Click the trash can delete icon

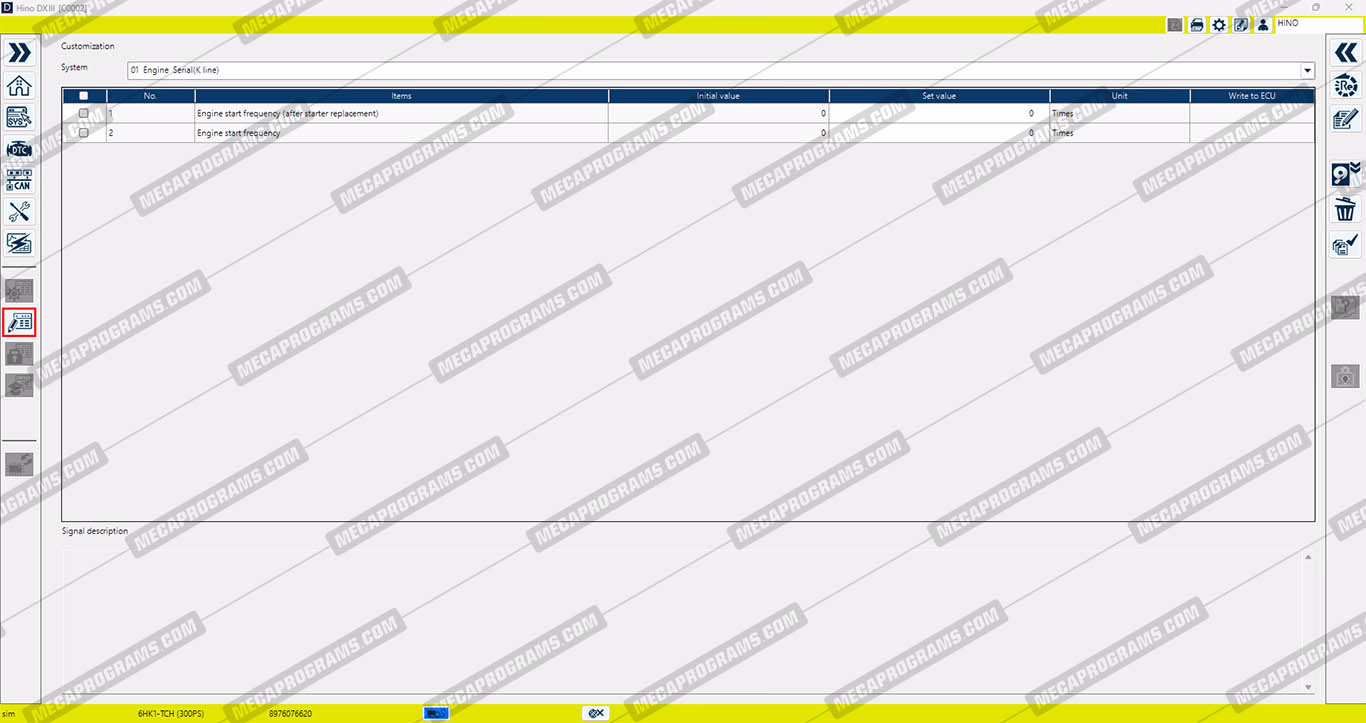click(1346, 209)
